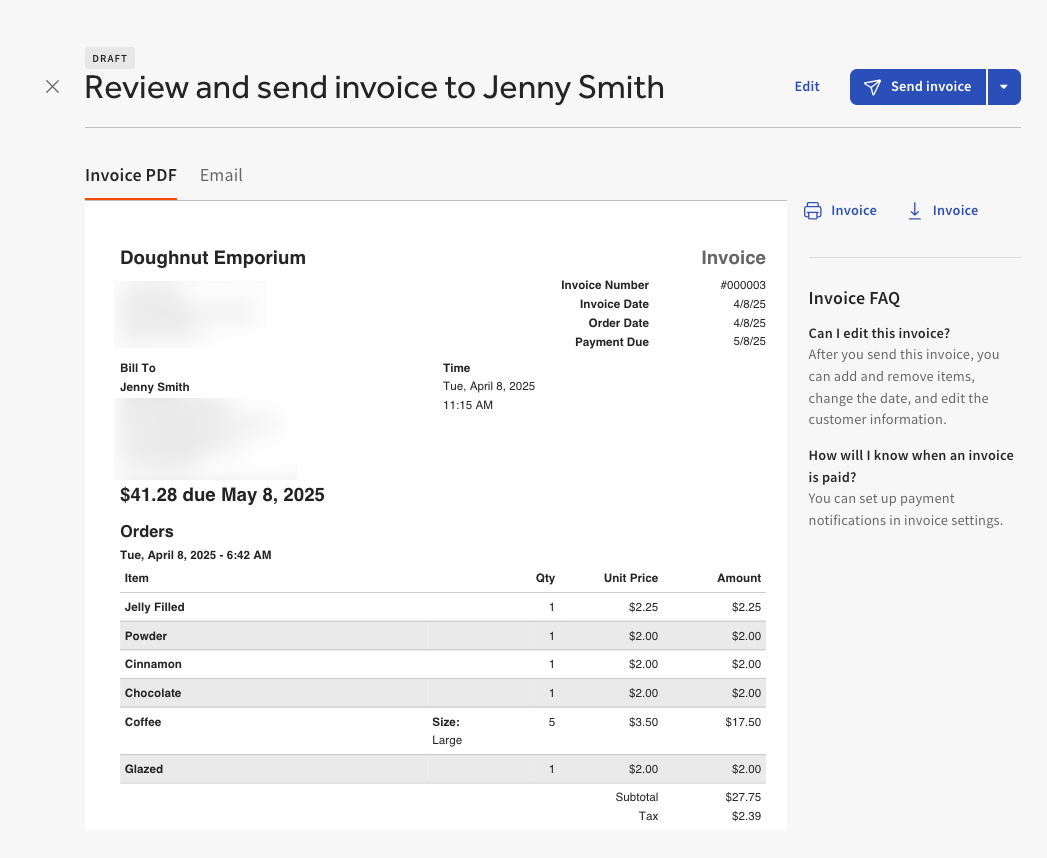This screenshot has width=1047, height=858.
Task: Dismiss the review screen via the X icon
Action: coord(52,87)
